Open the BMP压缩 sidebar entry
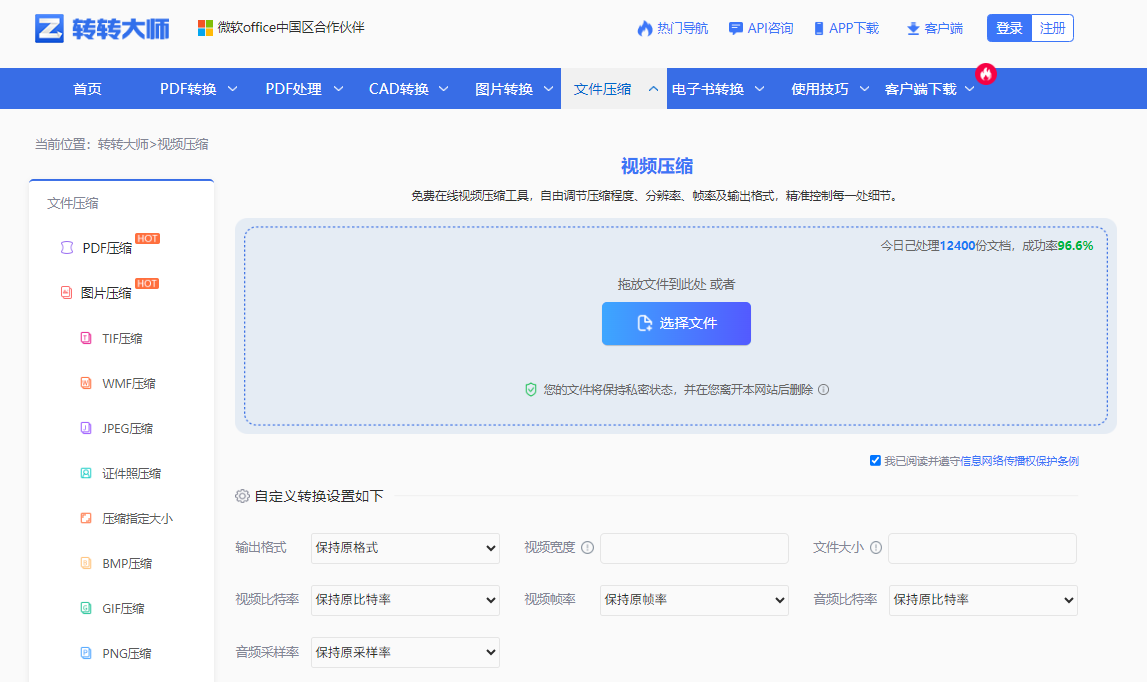Image resolution: width=1147 pixels, height=682 pixels. coord(127,563)
